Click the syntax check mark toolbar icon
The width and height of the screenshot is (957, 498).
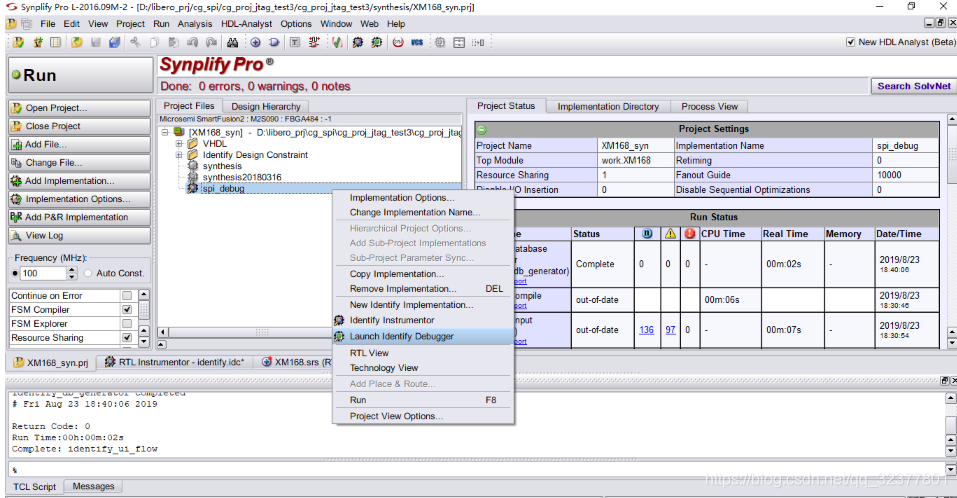click(x=337, y=42)
